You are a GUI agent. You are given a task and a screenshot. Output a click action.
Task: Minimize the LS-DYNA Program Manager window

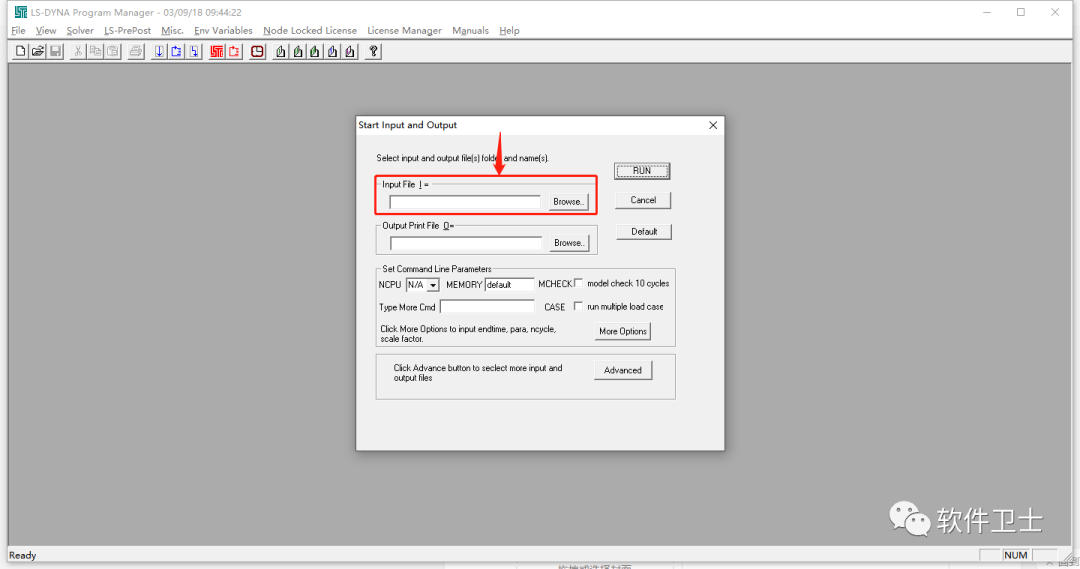[x=987, y=12]
